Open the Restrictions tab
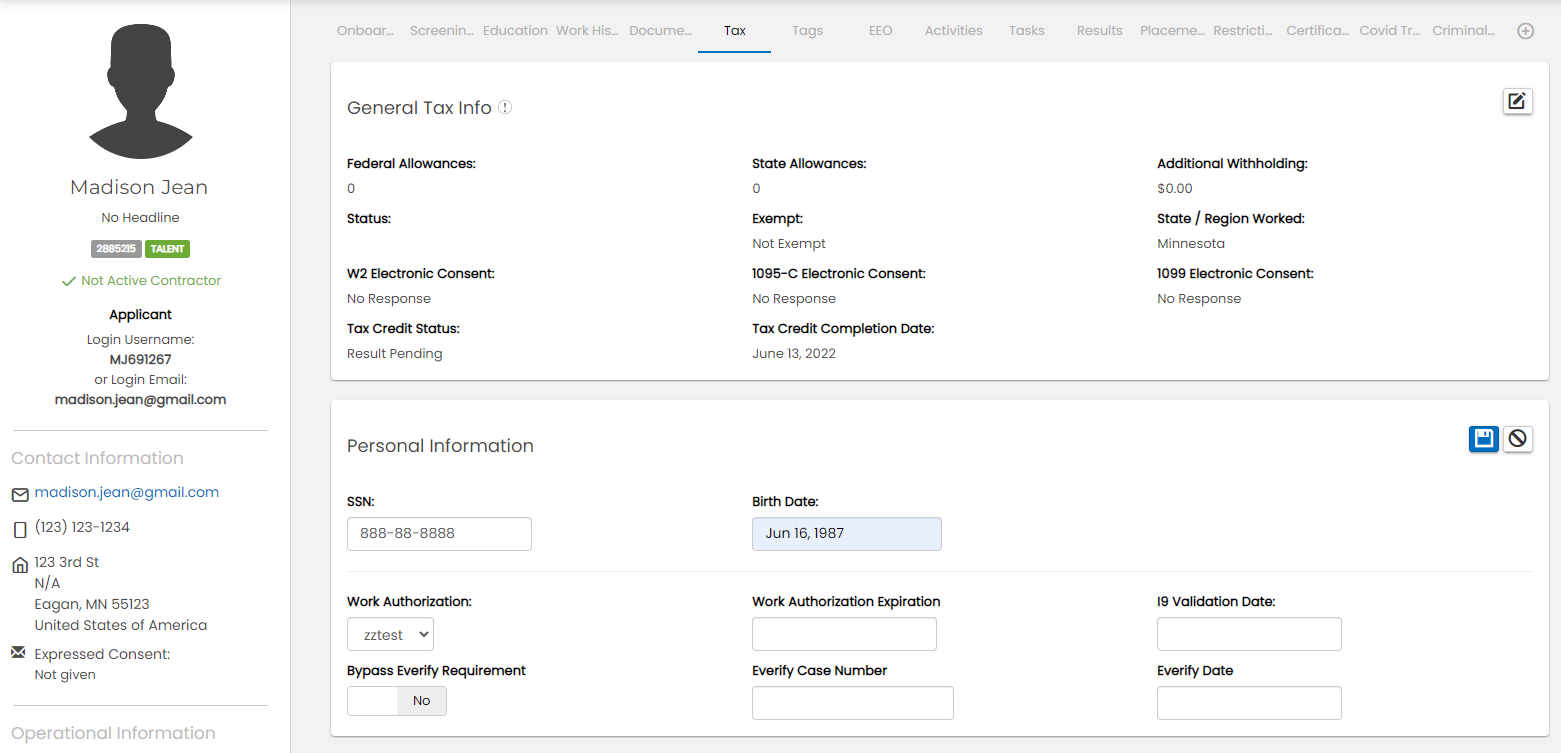1561x753 pixels. coord(1245,31)
